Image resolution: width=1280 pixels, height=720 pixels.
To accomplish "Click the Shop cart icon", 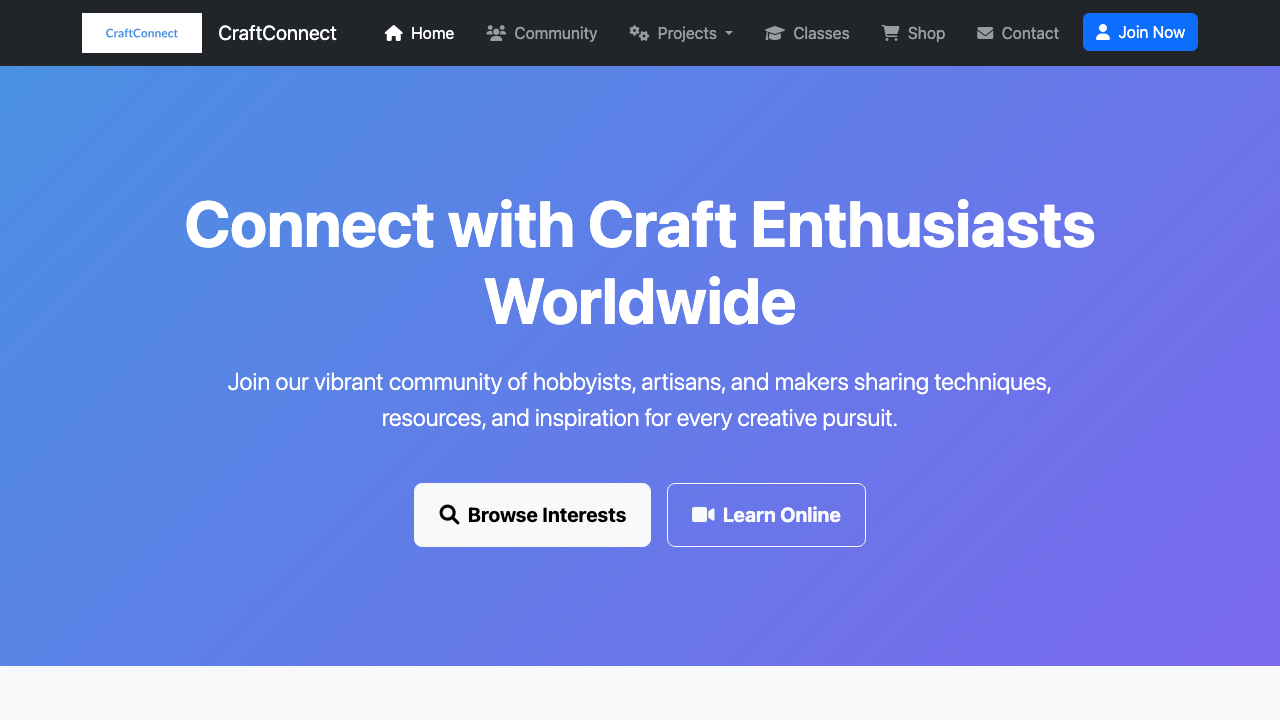I will (890, 33).
